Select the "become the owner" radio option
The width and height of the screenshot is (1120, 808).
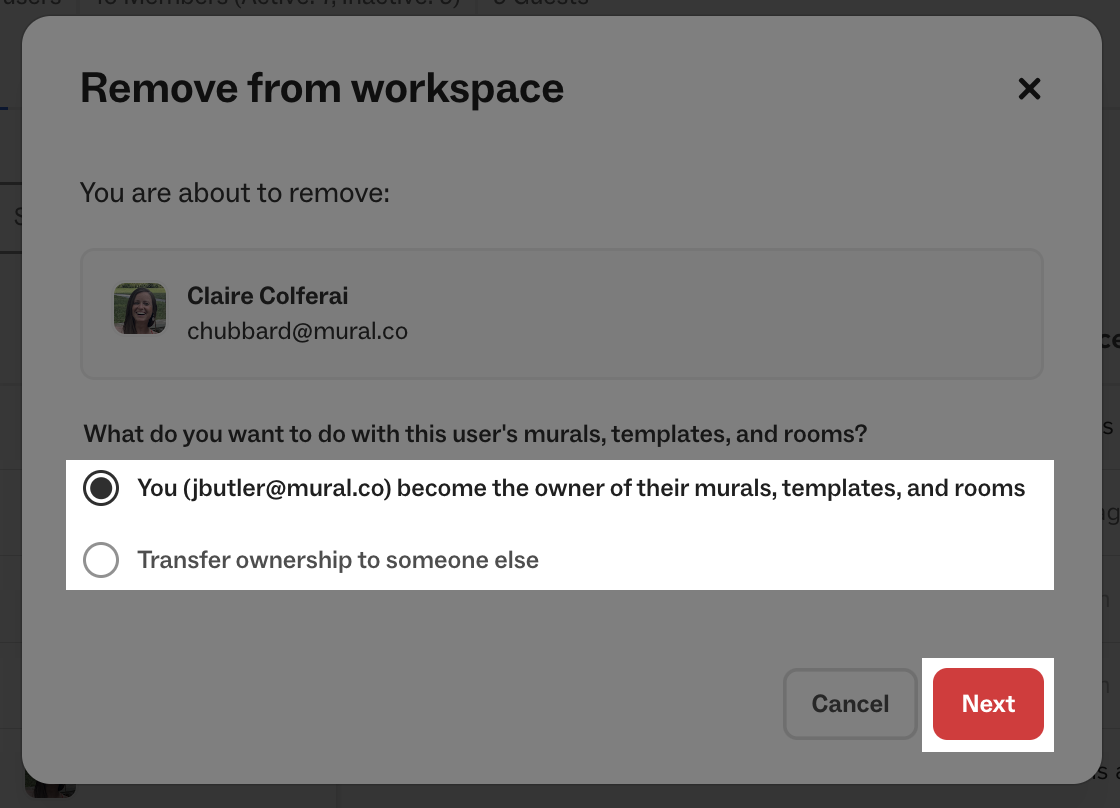coord(100,488)
